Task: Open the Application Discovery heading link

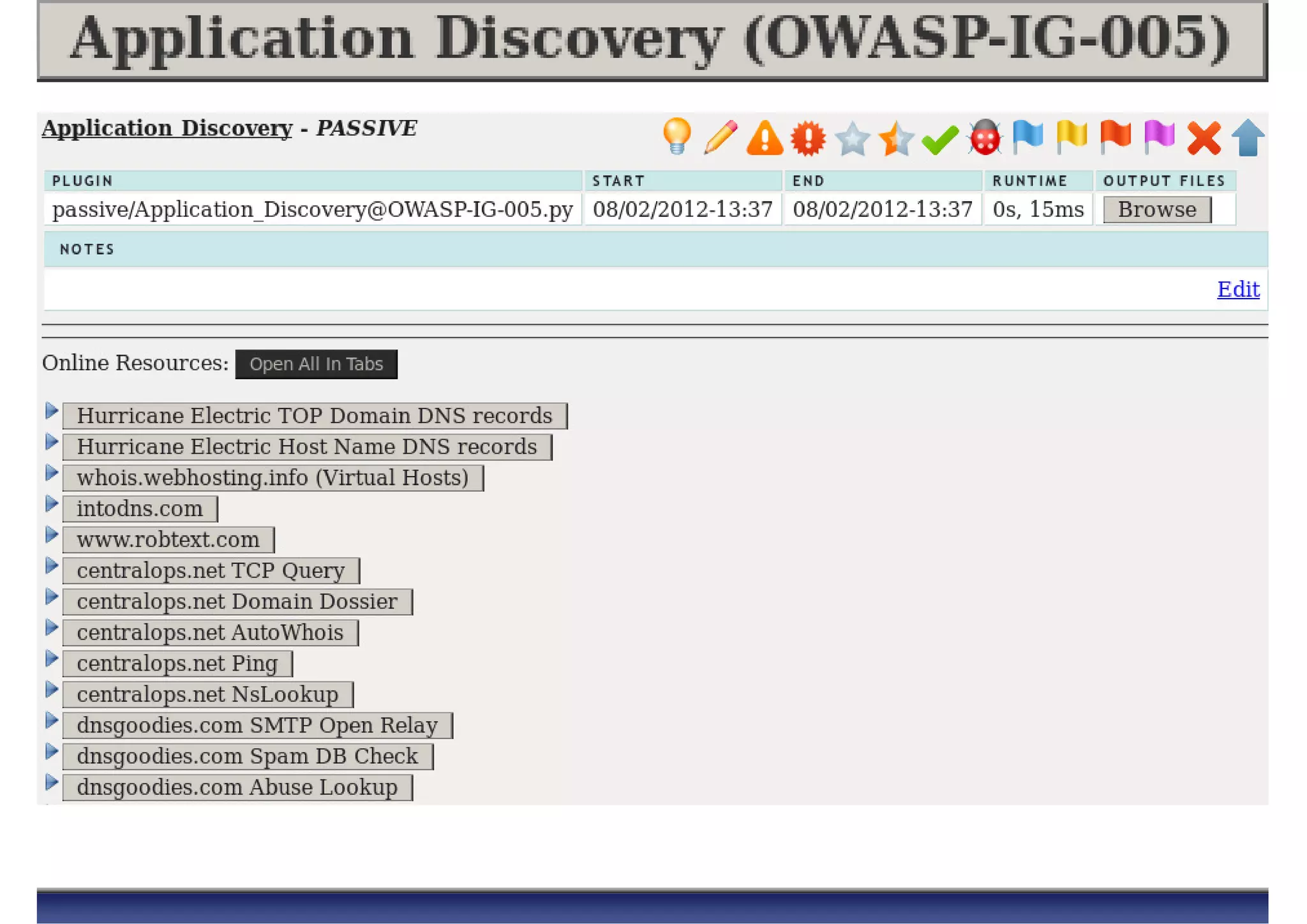Action: tap(167, 128)
